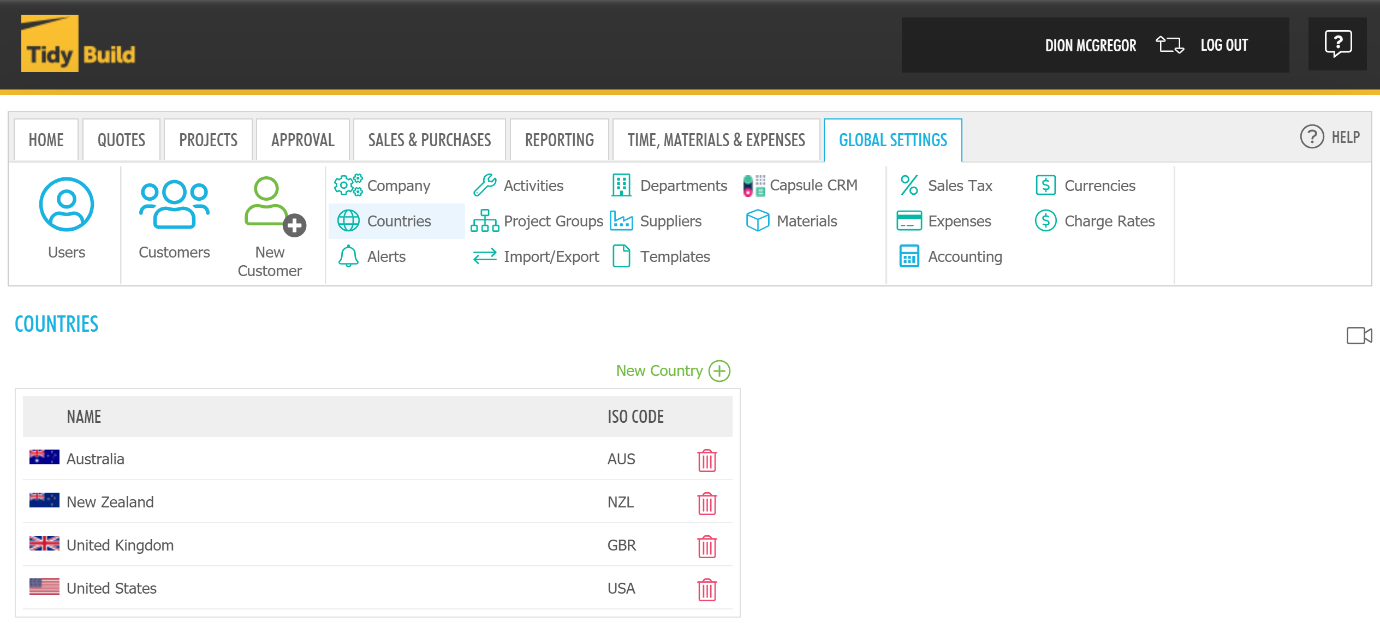Viewport: 1380px width, 640px height.
Task: Delete the United States country entry
Action: pos(707,589)
